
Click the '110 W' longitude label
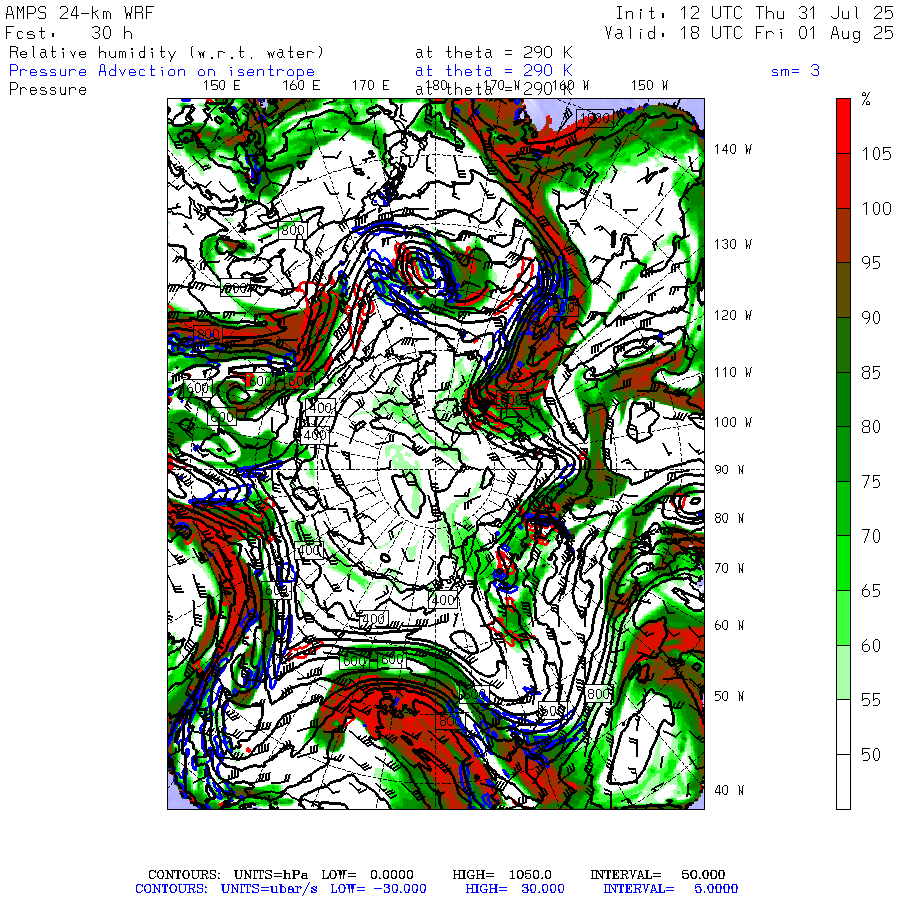[732, 373]
